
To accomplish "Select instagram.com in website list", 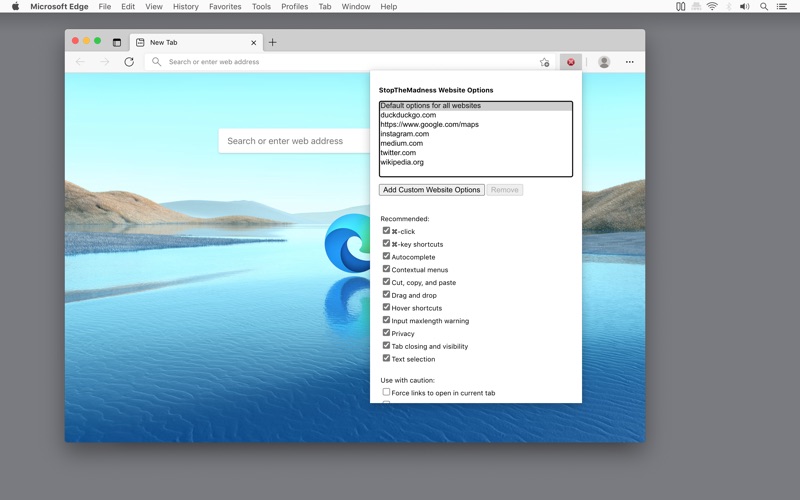I will [x=476, y=134].
